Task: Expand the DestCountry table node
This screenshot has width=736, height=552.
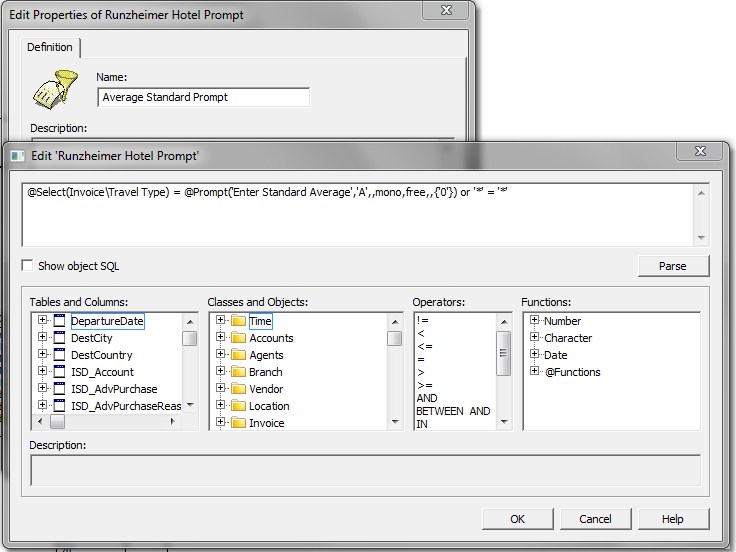Action: 42,354
